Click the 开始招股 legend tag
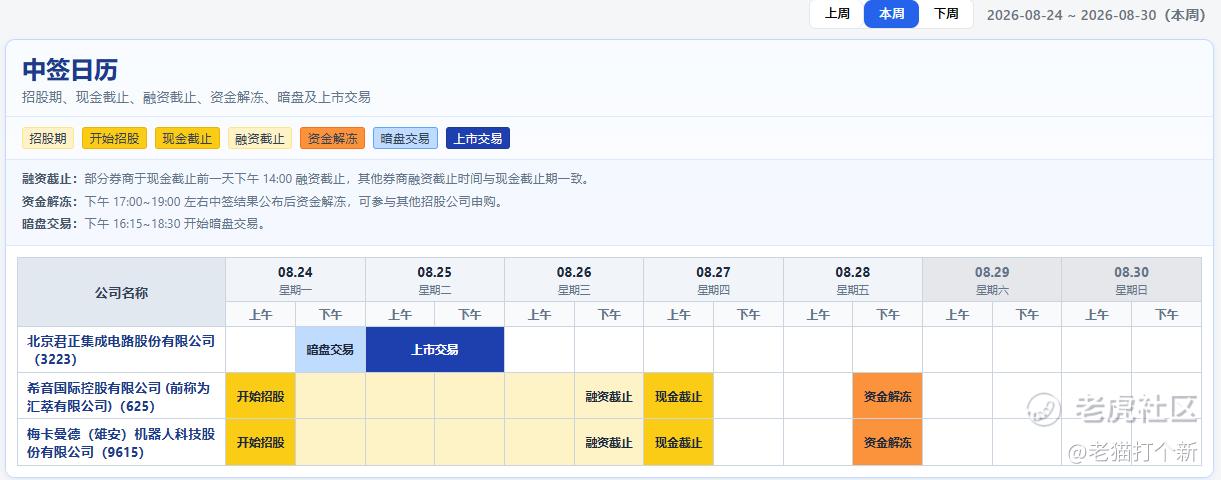This screenshot has width=1221, height=480. click(115, 139)
